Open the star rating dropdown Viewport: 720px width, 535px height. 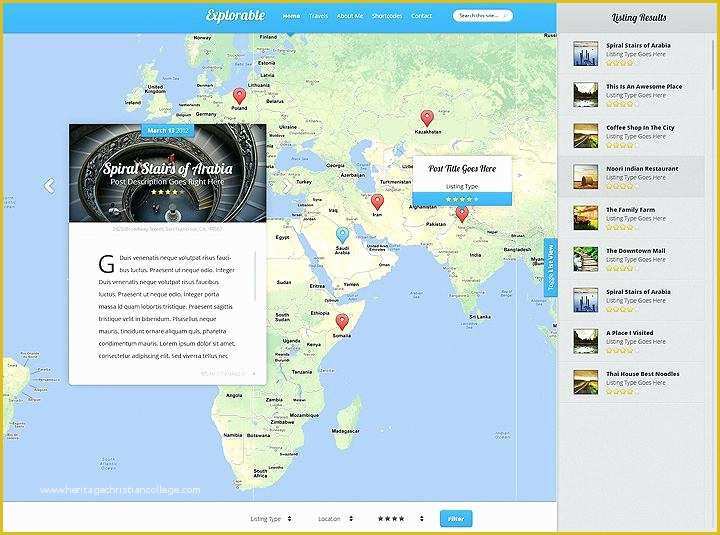coord(400,518)
